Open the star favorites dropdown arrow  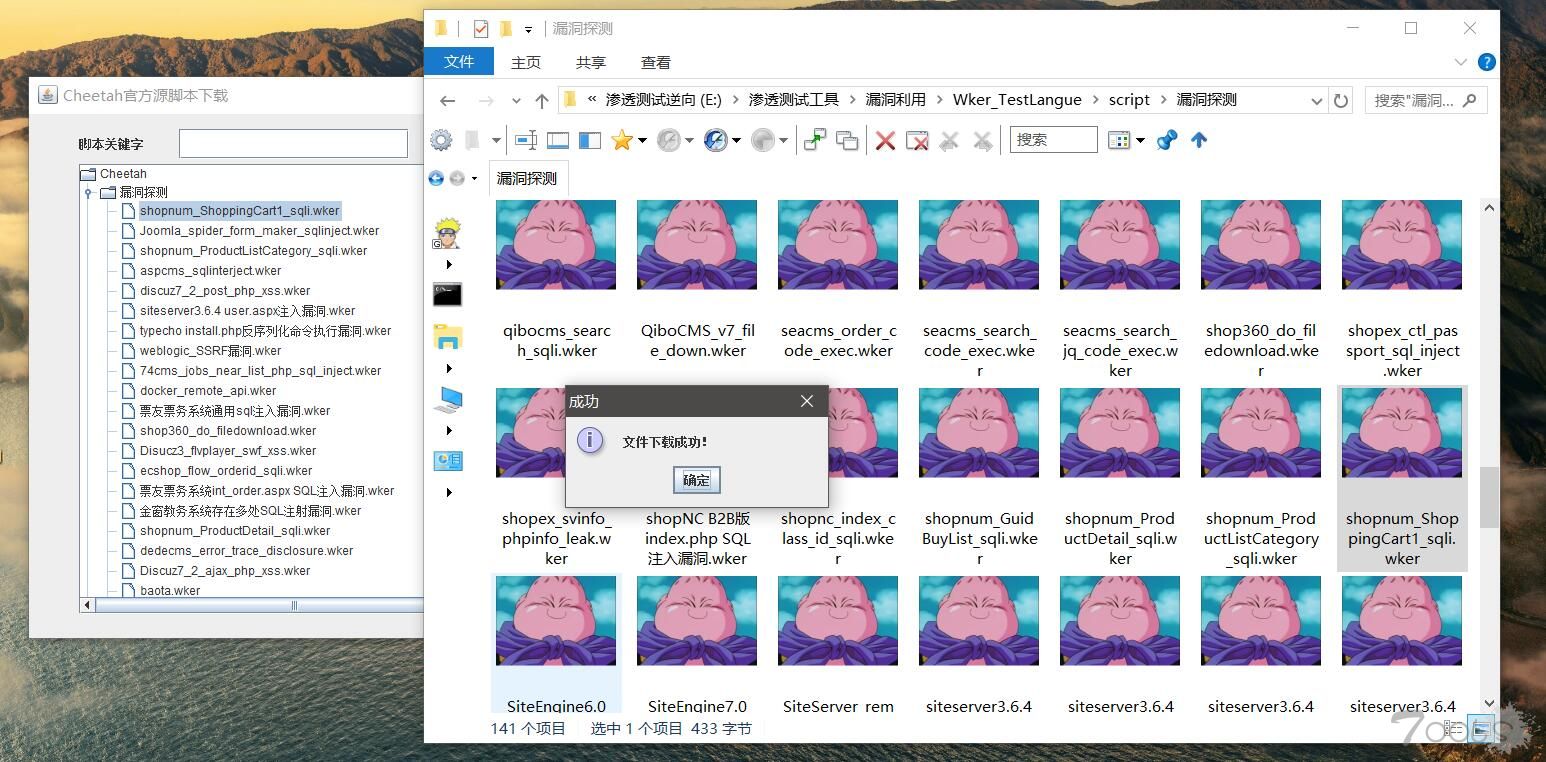click(642, 141)
